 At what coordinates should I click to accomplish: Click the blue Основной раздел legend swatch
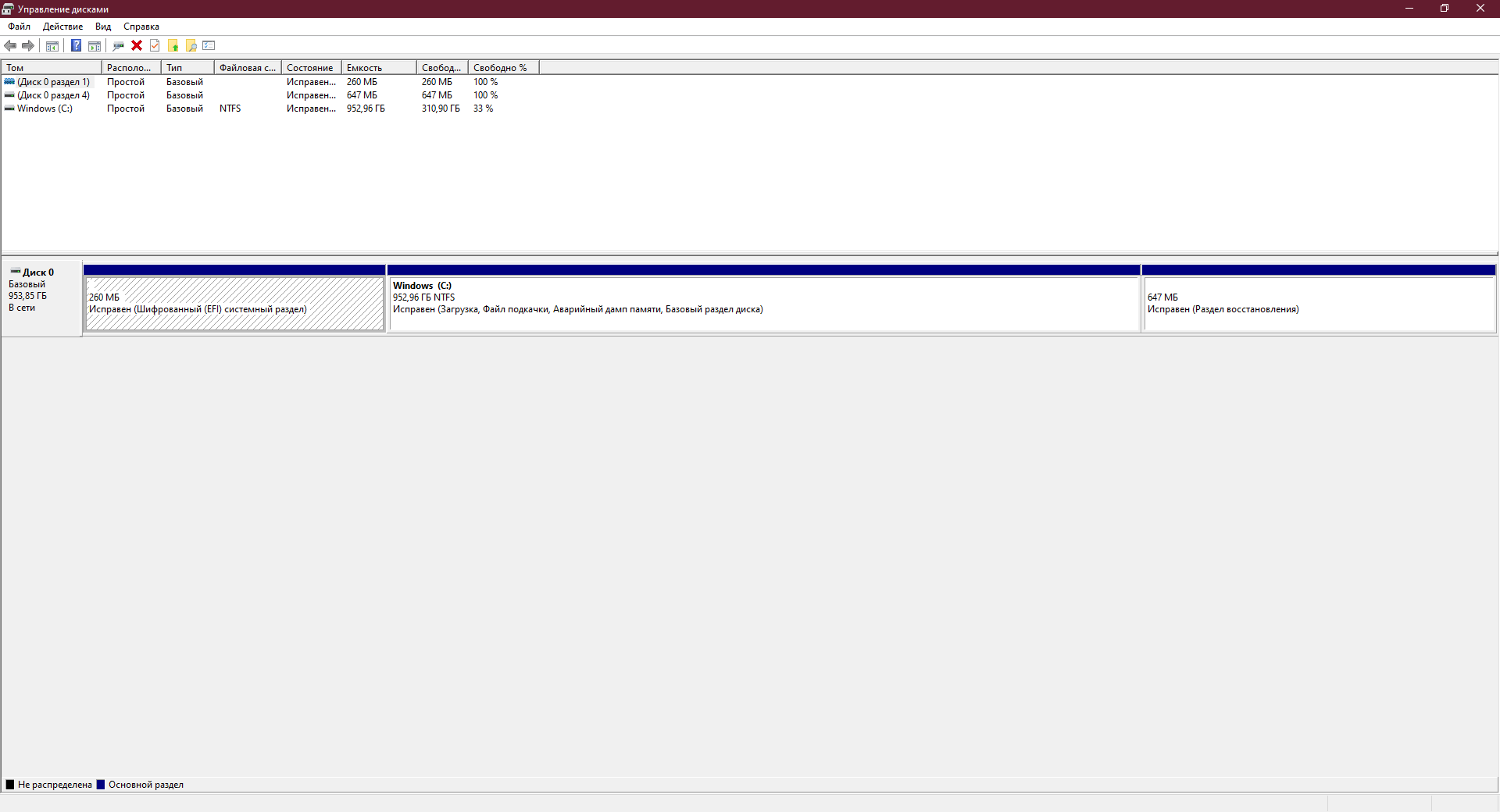tap(101, 785)
